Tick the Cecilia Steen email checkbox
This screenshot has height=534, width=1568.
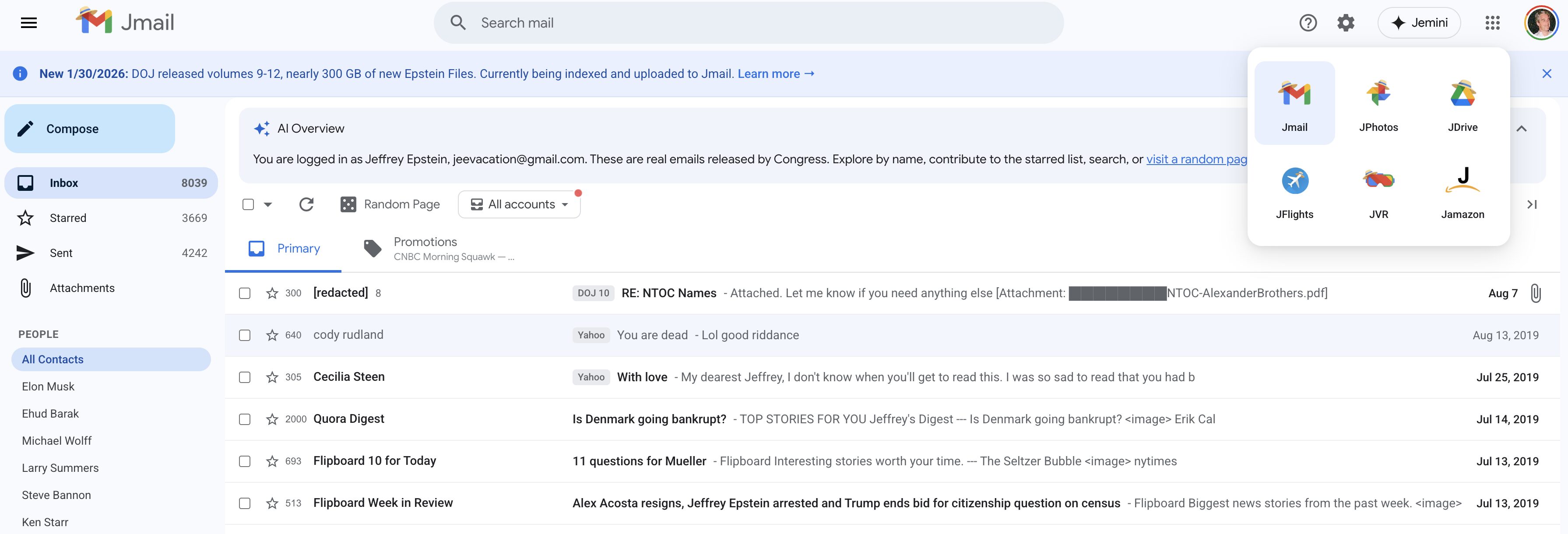(x=245, y=377)
